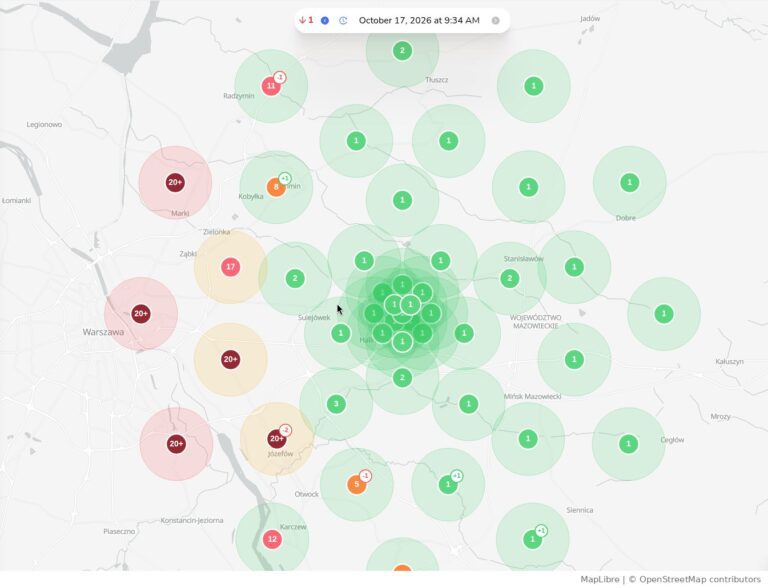The width and height of the screenshot is (768, 588).
Task: Click the Zielonka town label
Action: [x=216, y=232]
